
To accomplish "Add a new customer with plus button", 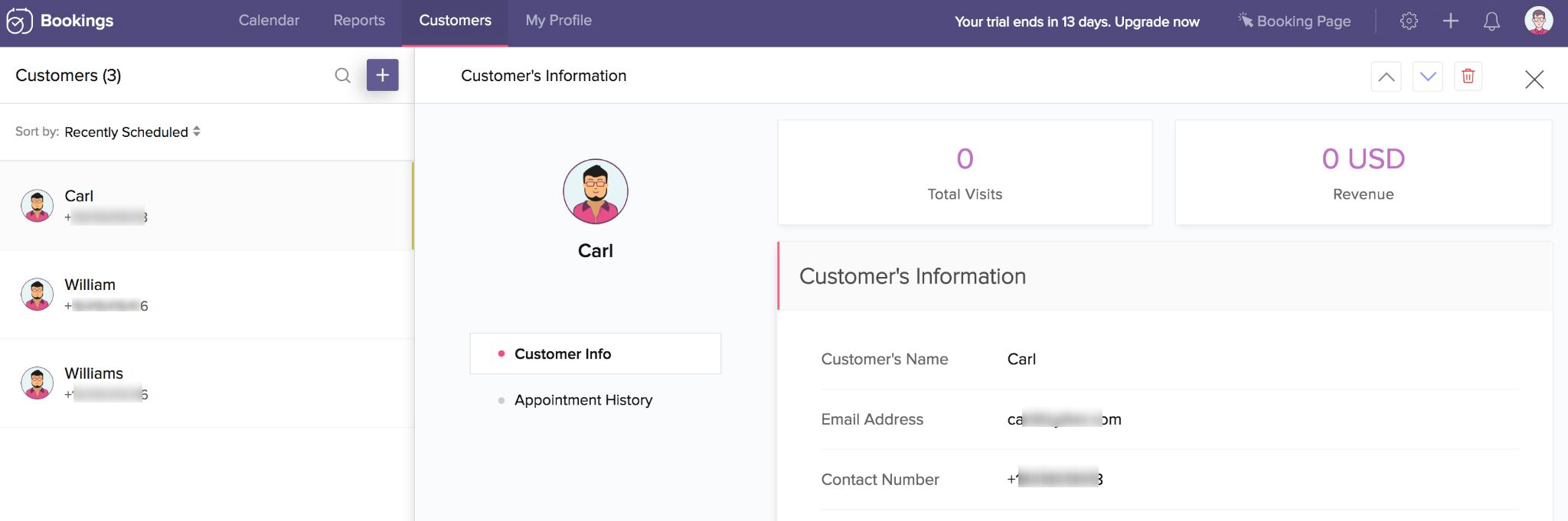I will [x=382, y=75].
